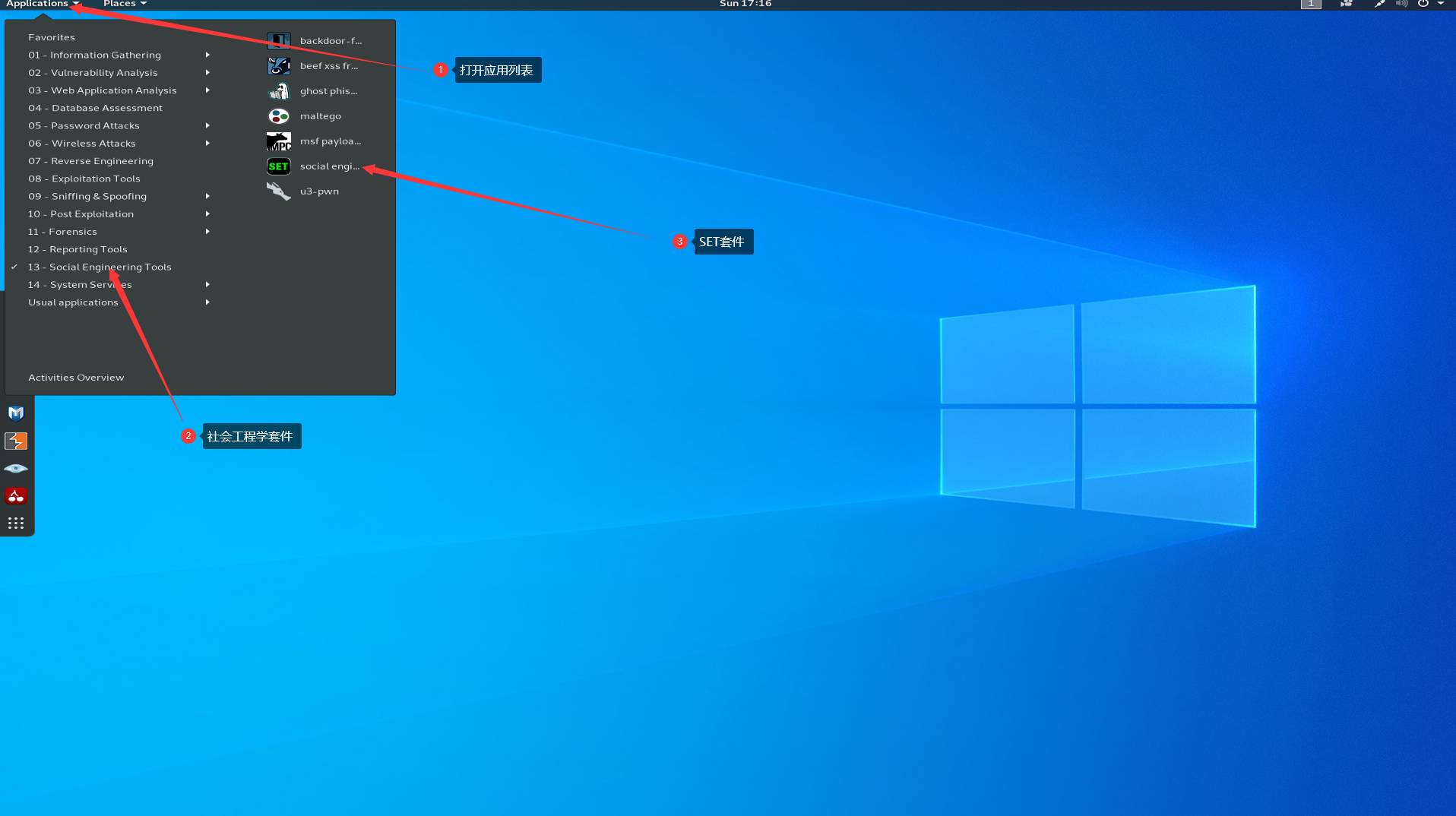1456x816 pixels.
Task: Select workspace 1 indicator
Action: click(1311, 4)
